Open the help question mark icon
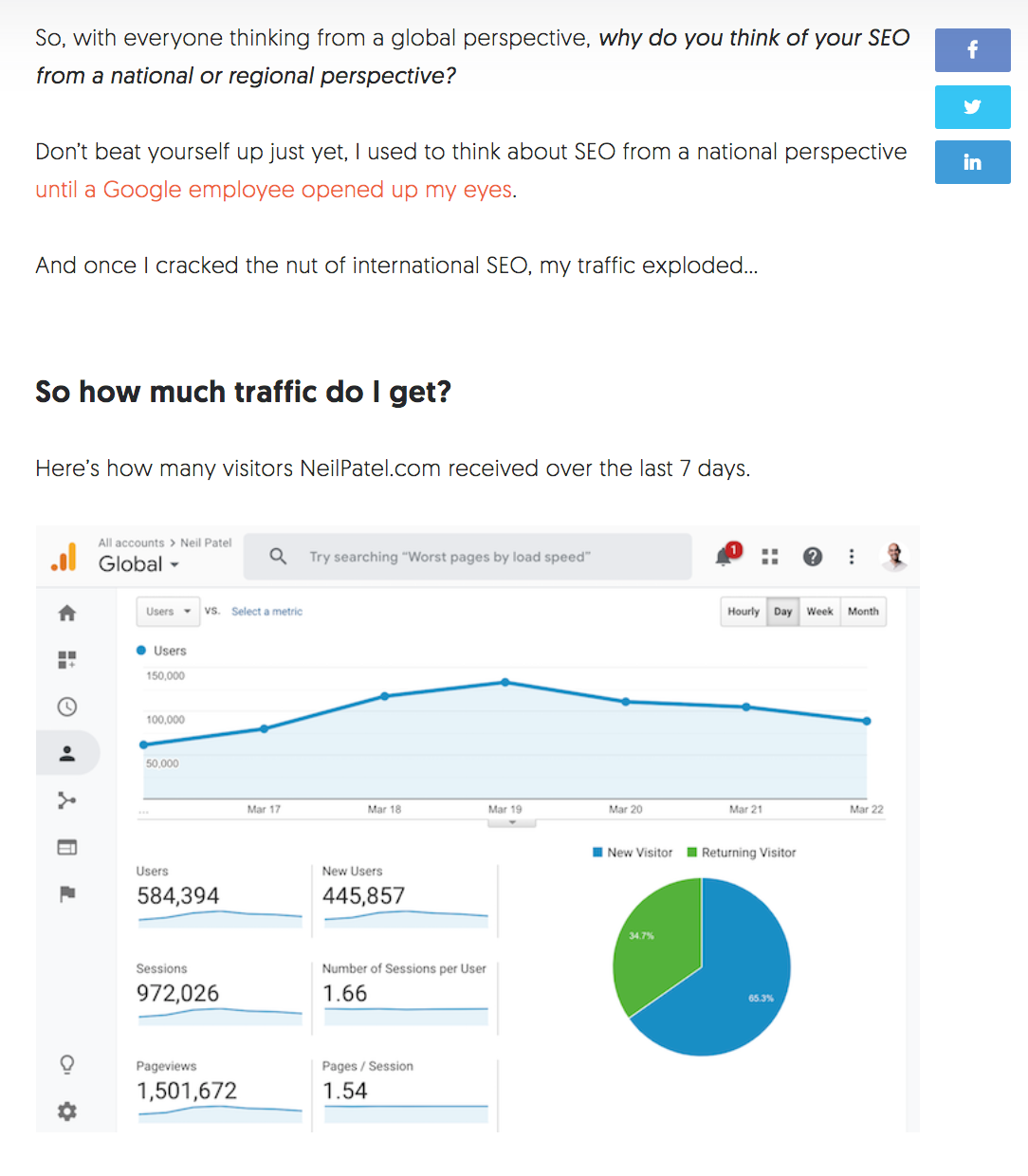 tap(813, 557)
